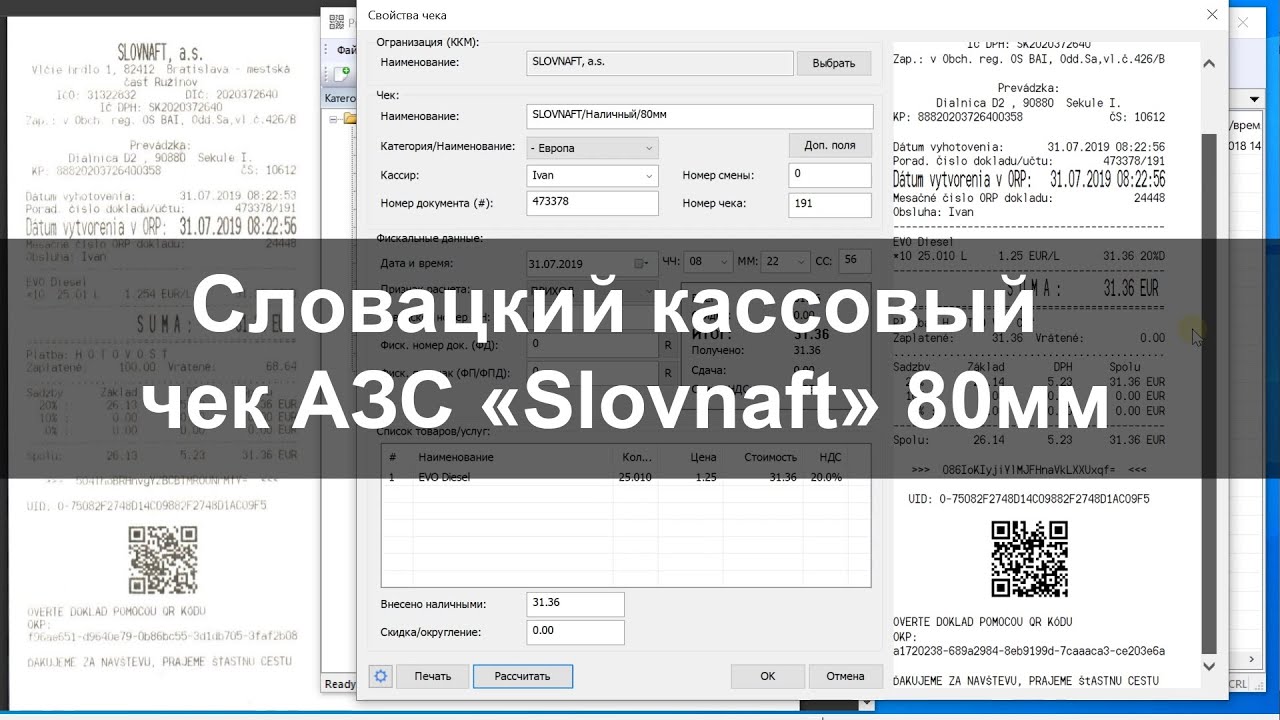1280x720 pixels.
Task: Click the CC seconds field showing 56
Action: coord(854,261)
